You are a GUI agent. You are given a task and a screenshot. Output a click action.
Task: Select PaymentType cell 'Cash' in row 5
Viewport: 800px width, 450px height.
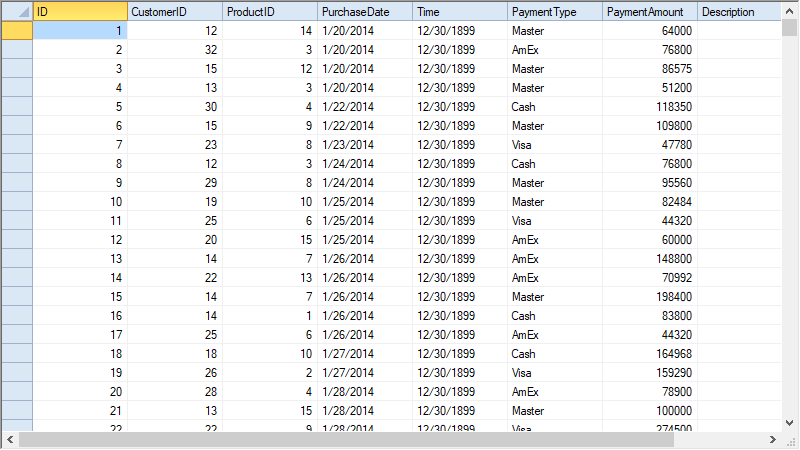[554, 107]
